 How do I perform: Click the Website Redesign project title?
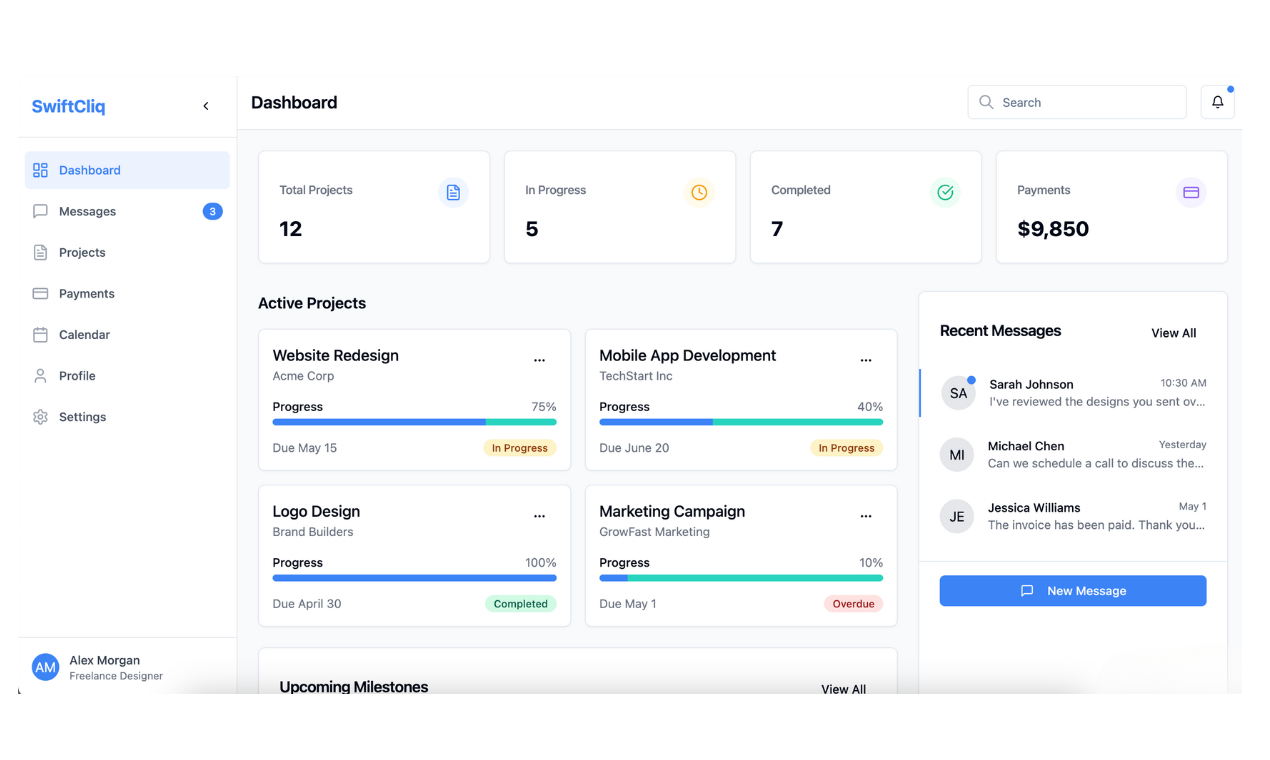tap(335, 355)
